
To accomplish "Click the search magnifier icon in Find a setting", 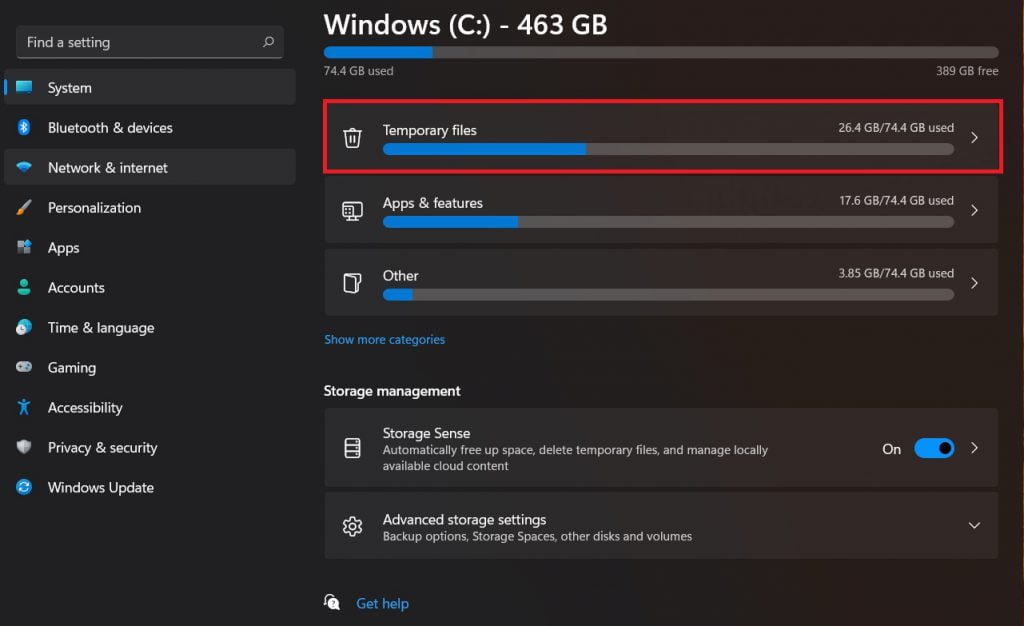I will coord(268,42).
